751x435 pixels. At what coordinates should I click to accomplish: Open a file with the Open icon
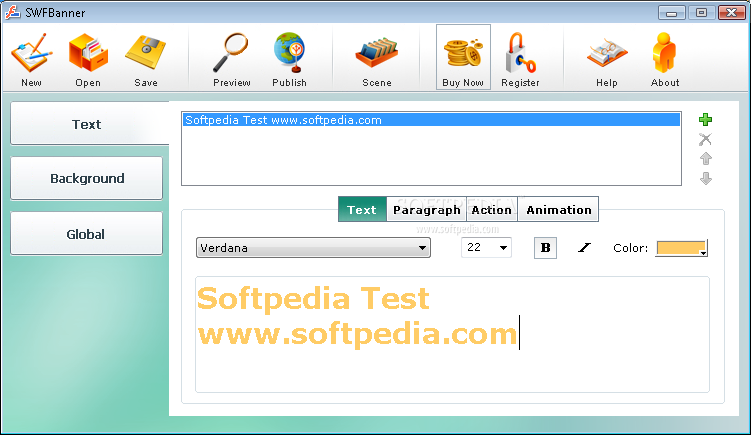pos(88,53)
